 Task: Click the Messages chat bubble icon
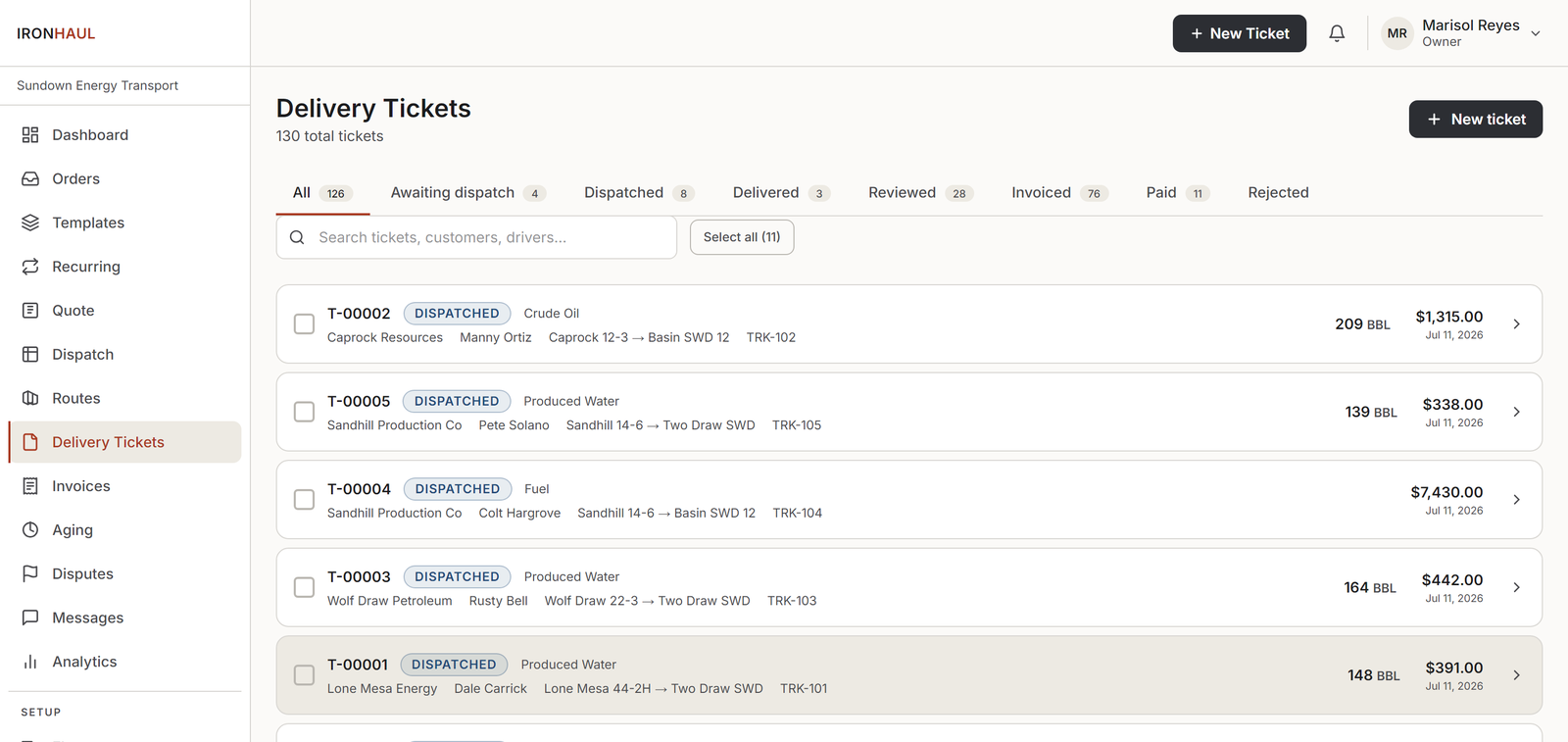(x=30, y=618)
